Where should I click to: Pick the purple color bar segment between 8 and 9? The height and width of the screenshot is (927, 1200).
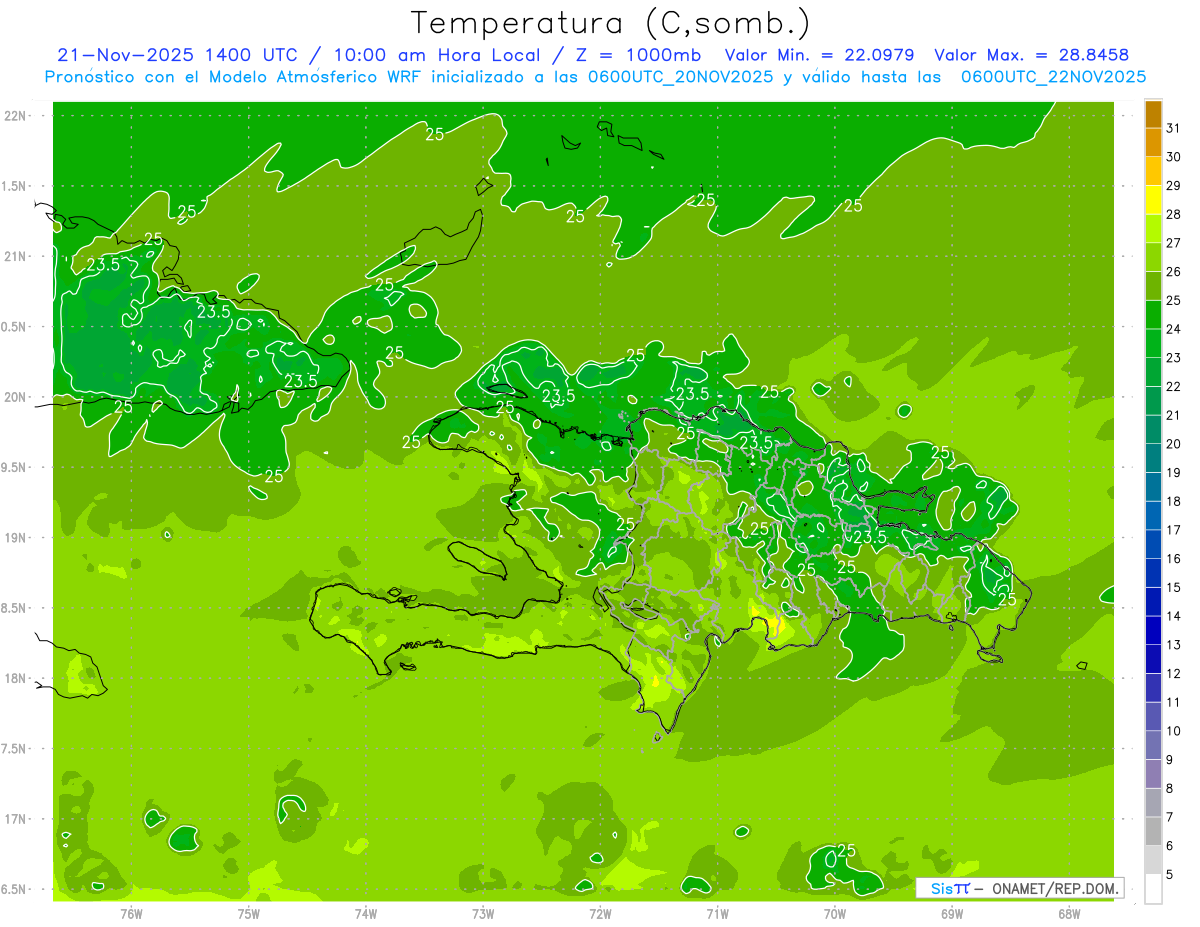pyautogui.click(x=1153, y=774)
